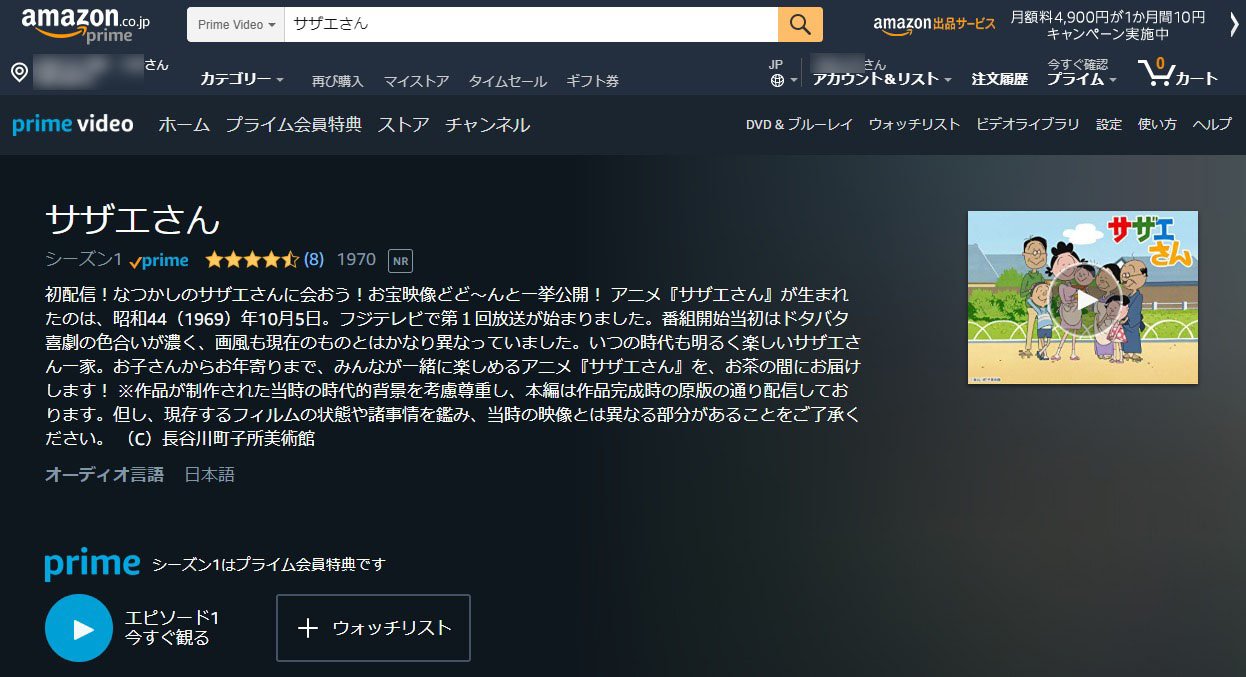Viewport: 1246px width, 677px height.
Task: Add to ウォッチリスト button
Action: tap(373, 628)
